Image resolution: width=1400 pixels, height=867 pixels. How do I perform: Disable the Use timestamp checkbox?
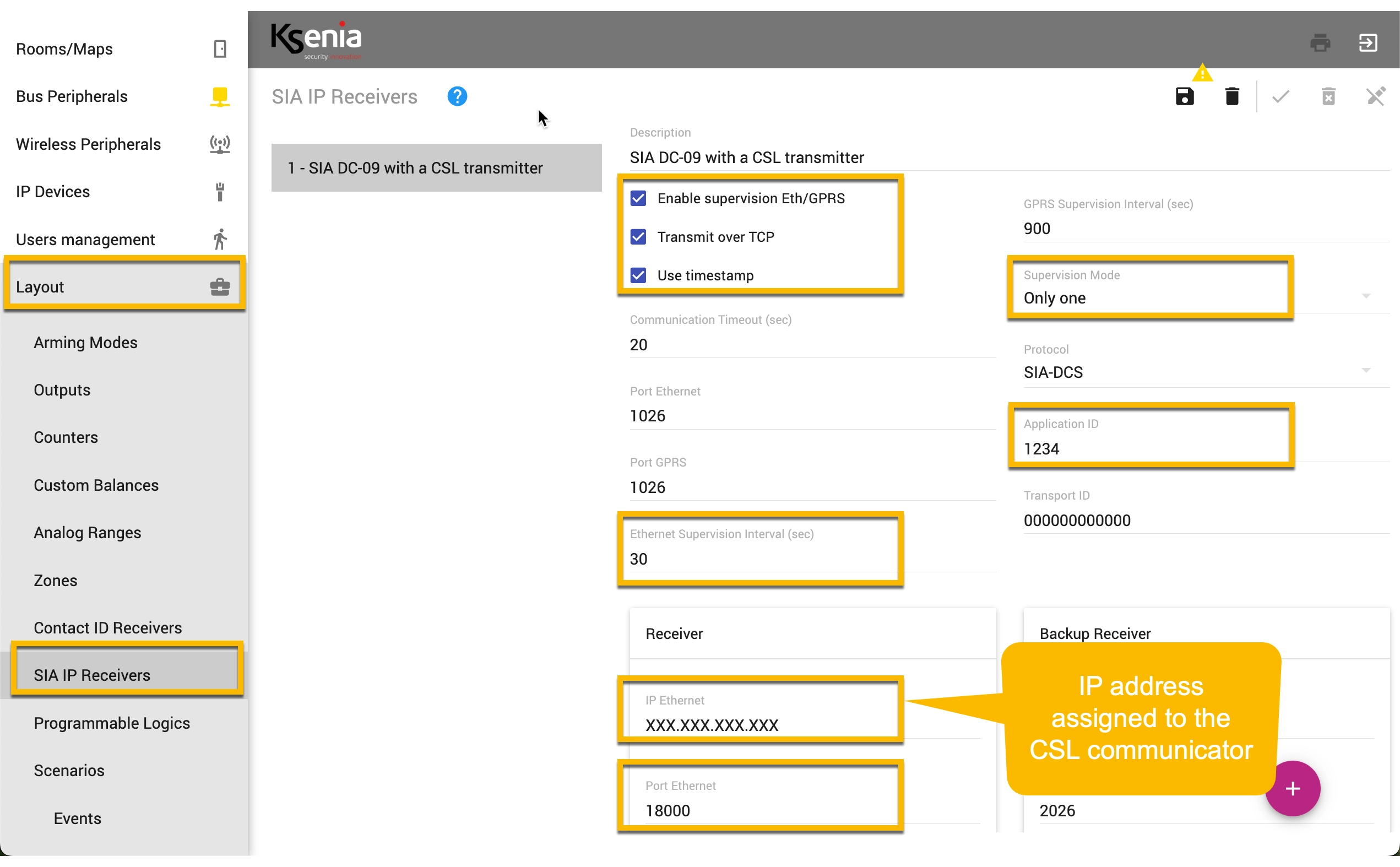638,275
